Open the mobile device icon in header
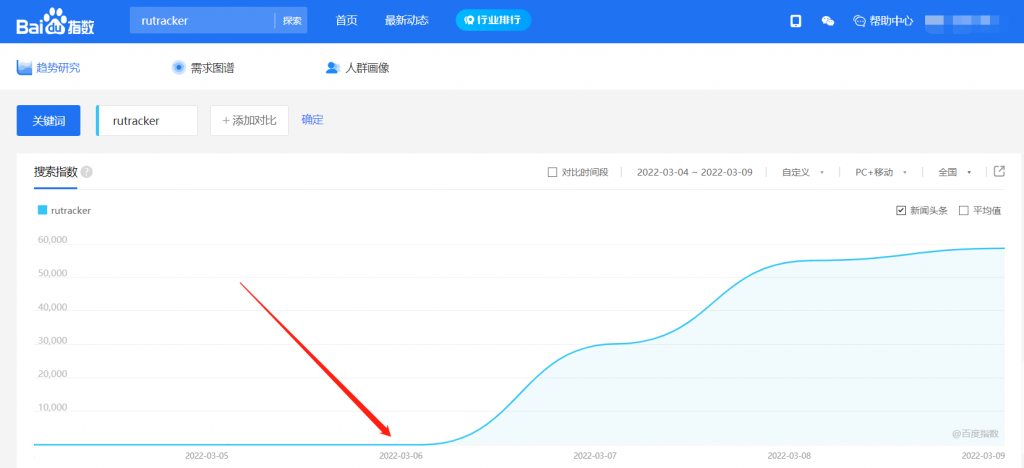The width and height of the screenshot is (1024, 468). [x=795, y=21]
